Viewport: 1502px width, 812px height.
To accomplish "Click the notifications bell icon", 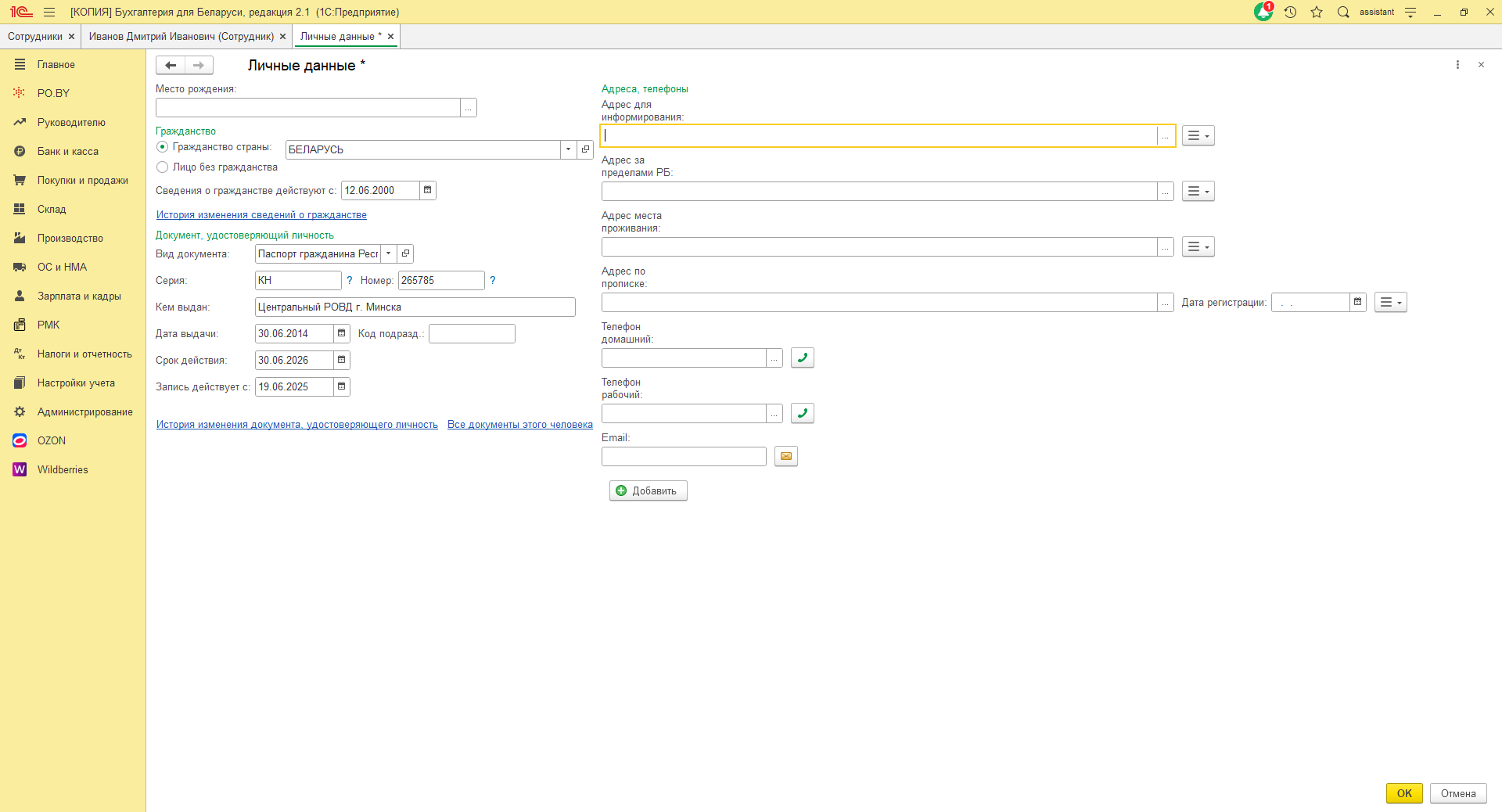I will 1263,12.
